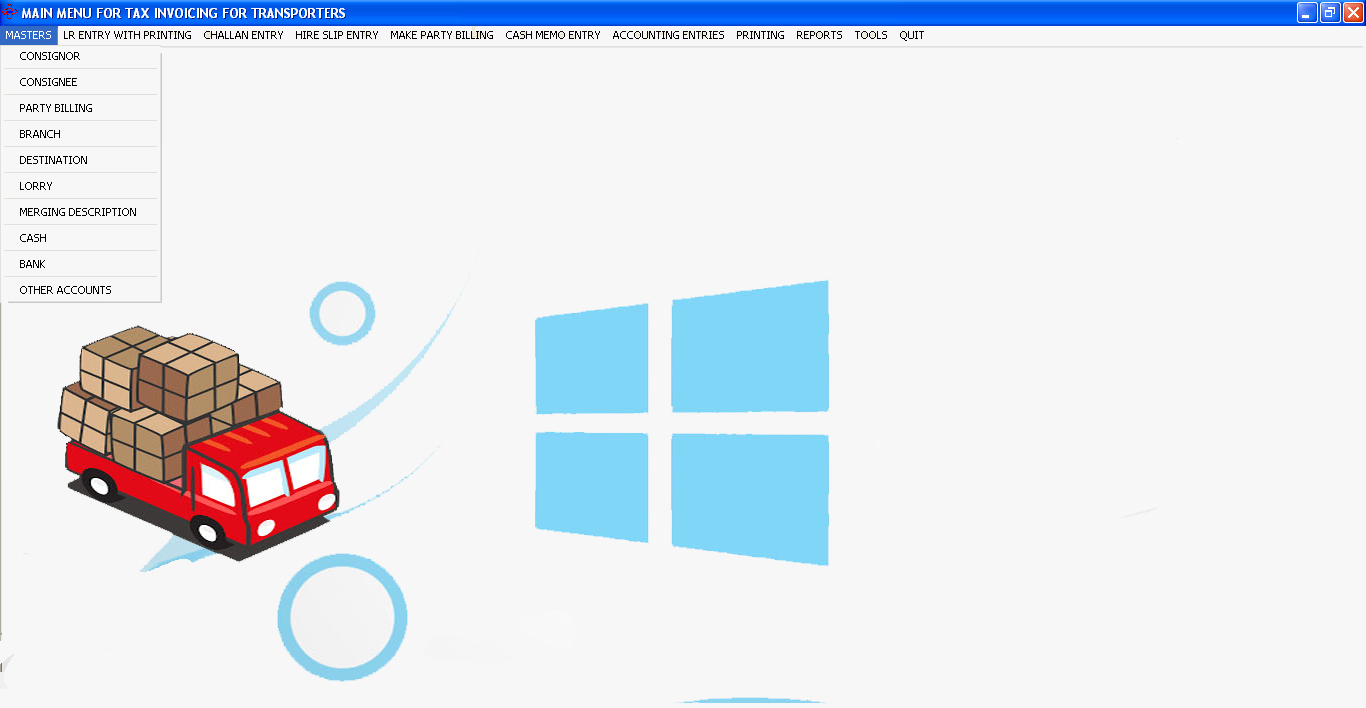
Task: Start a HIRE SLIP ENTRY
Action: tap(336, 34)
